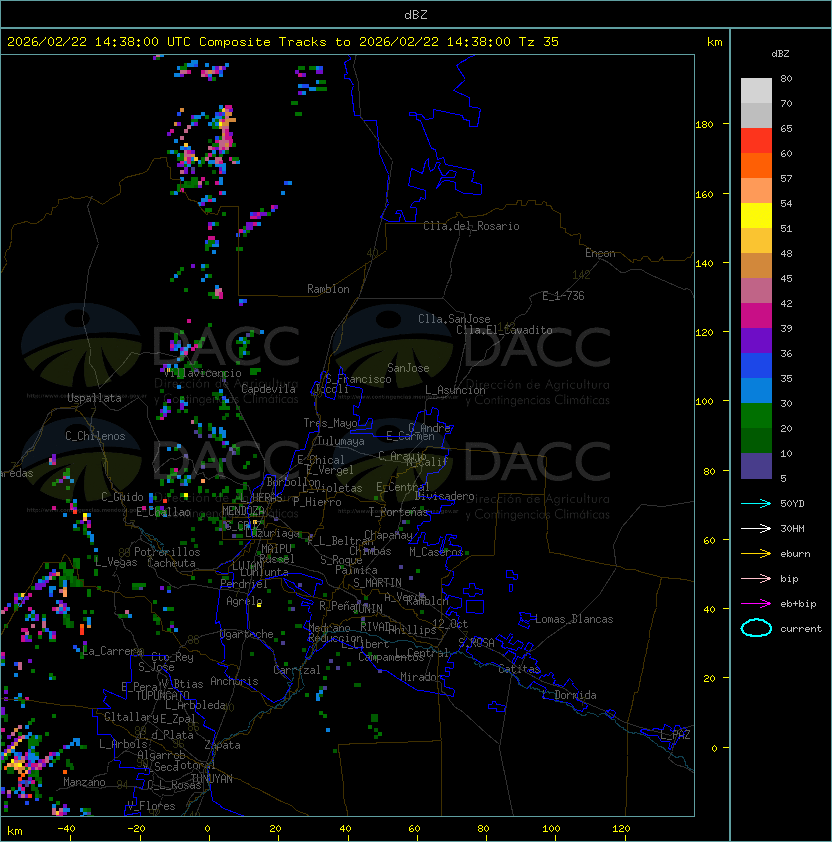
Task: Pick the bright green swatch in dBZ scale
Action: (756, 415)
